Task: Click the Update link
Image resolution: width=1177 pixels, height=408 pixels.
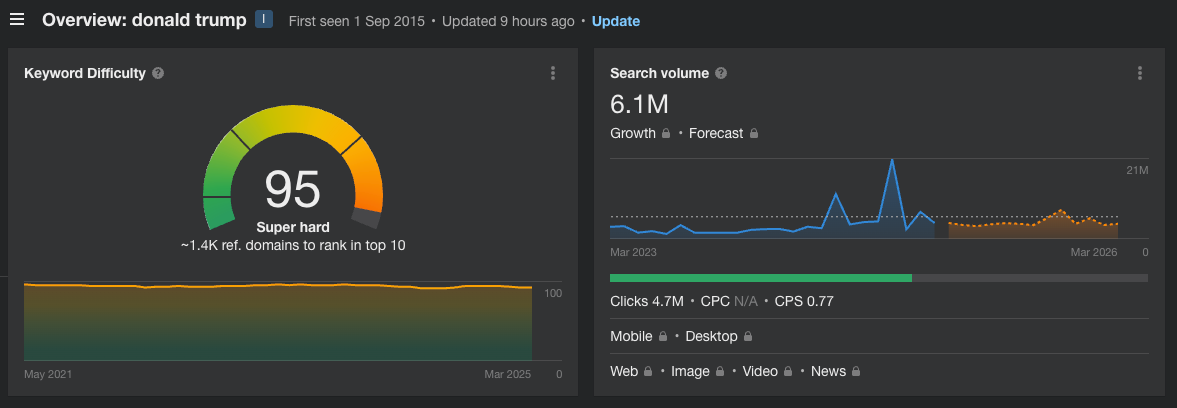Action: click(616, 21)
